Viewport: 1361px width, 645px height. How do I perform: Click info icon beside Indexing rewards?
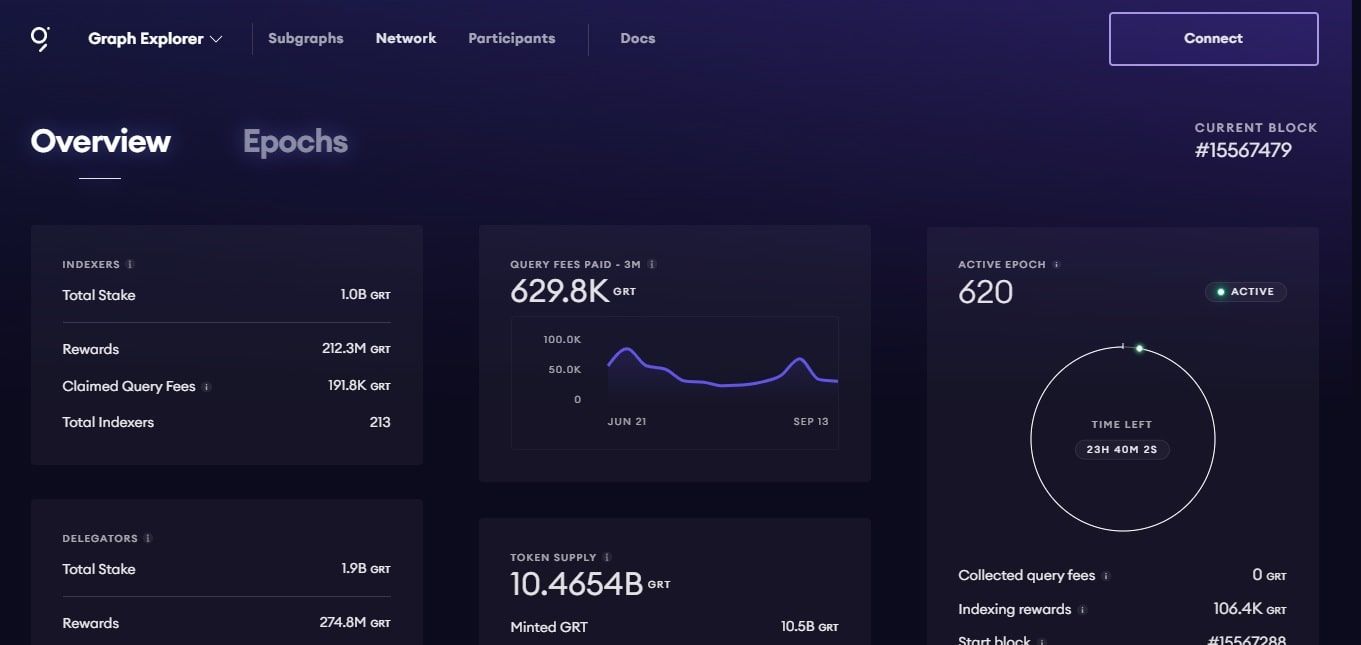coord(1082,610)
